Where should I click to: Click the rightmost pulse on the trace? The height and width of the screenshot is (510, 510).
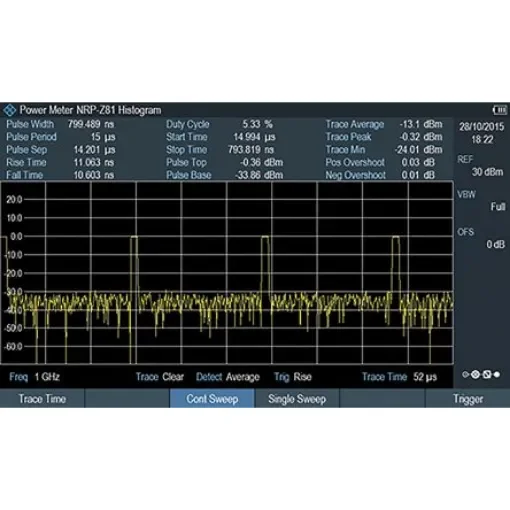pyautogui.click(x=396, y=263)
